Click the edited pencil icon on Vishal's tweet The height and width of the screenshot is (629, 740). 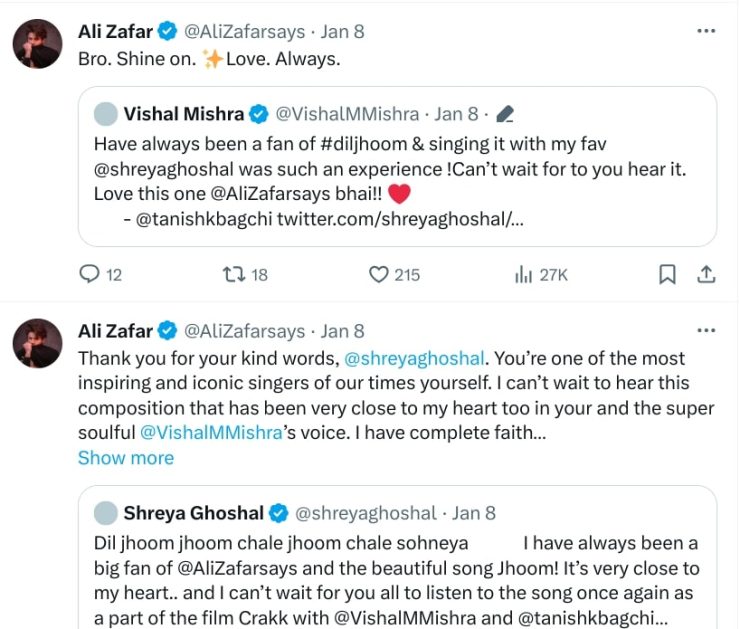click(505, 114)
